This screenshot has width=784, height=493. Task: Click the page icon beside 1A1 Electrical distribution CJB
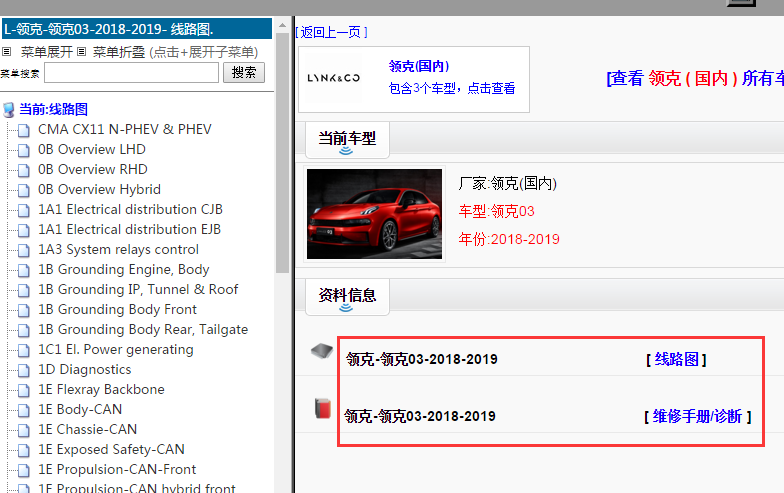pos(24,210)
